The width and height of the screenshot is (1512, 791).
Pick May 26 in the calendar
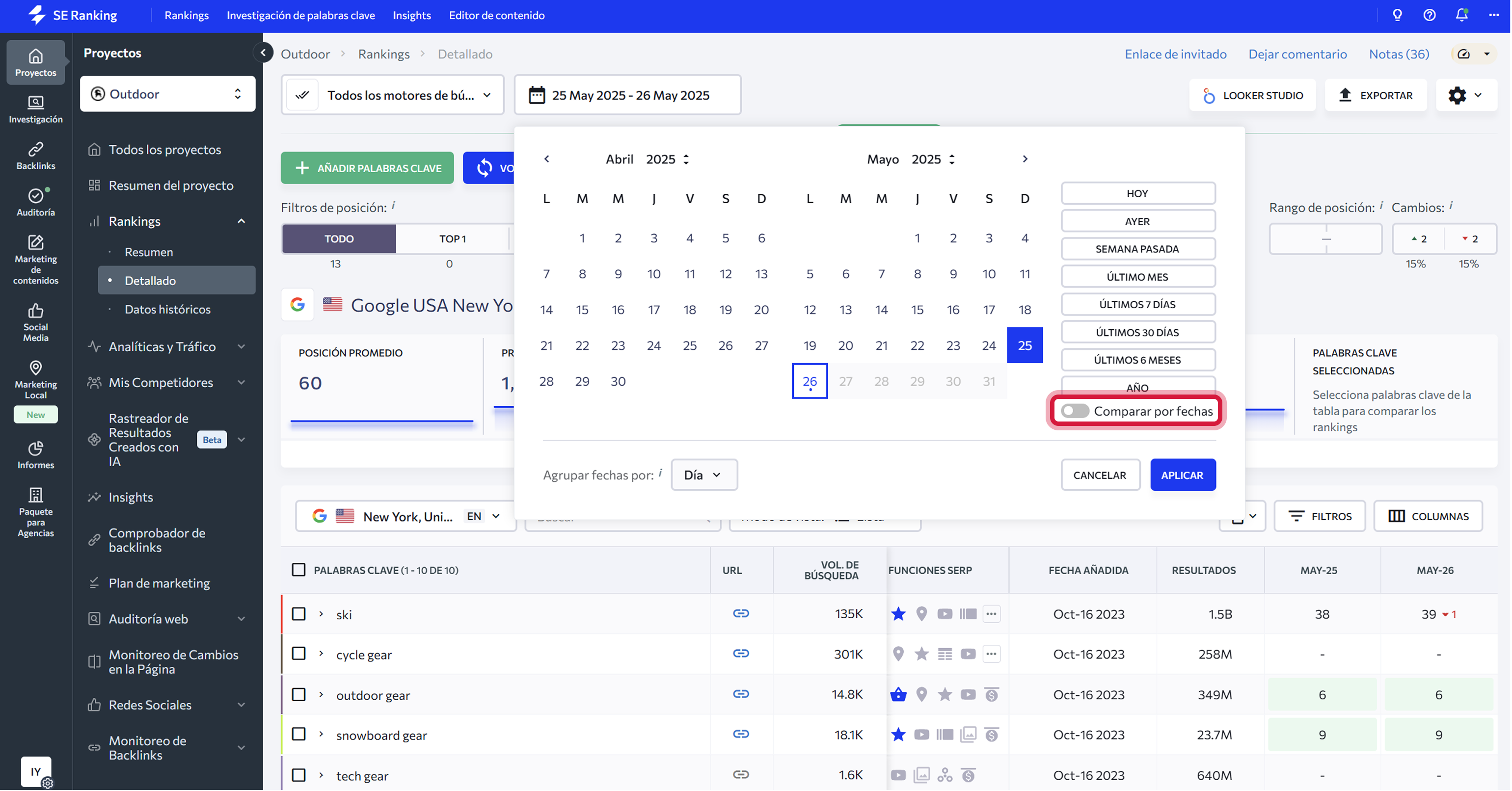click(810, 381)
